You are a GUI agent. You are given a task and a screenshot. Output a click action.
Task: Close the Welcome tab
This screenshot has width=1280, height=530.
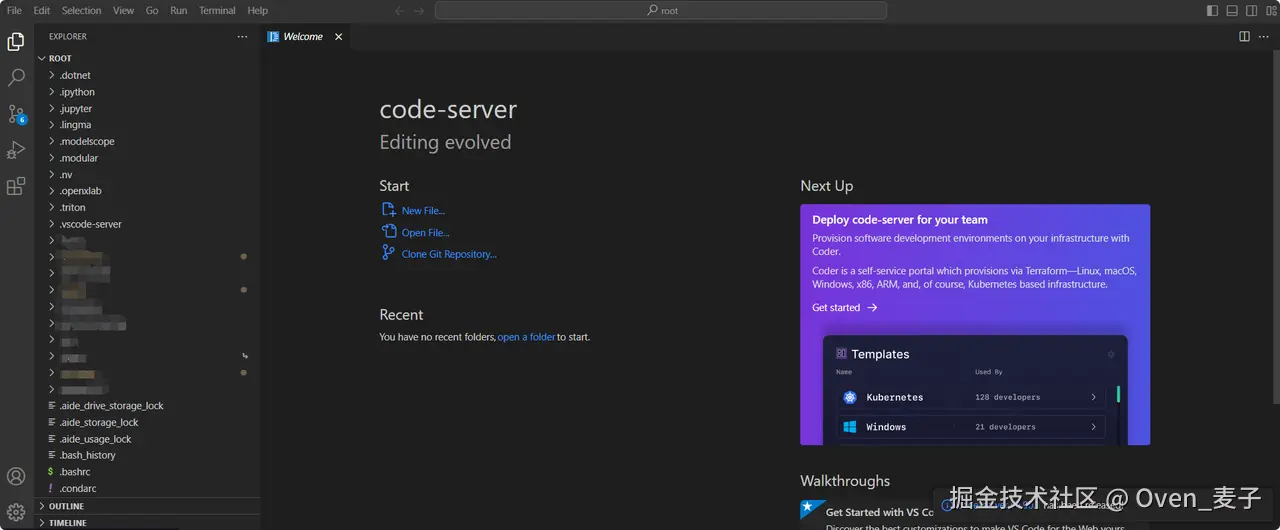click(x=338, y=36)
